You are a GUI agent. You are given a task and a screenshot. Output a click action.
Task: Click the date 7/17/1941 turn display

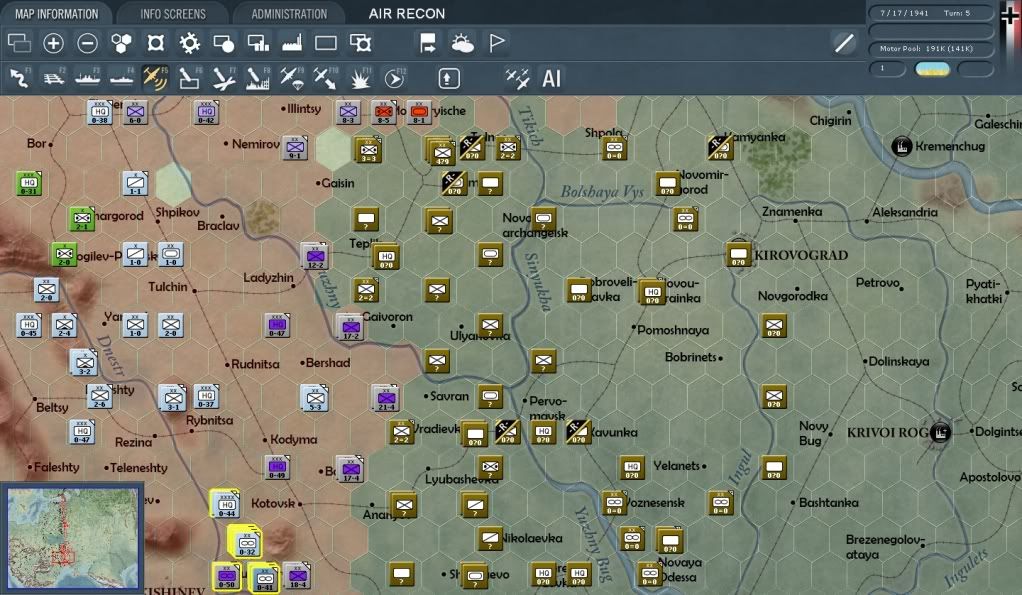pos(931,13)
